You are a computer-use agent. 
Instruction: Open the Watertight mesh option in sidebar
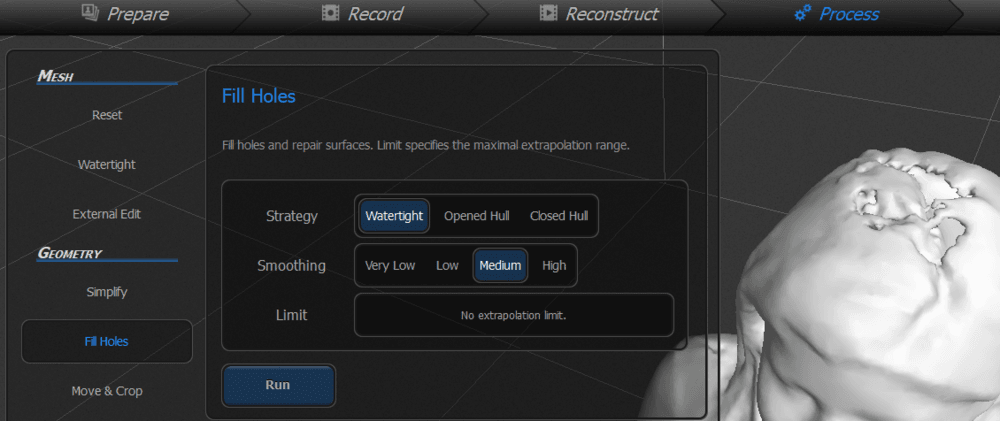tap(107, 165)
